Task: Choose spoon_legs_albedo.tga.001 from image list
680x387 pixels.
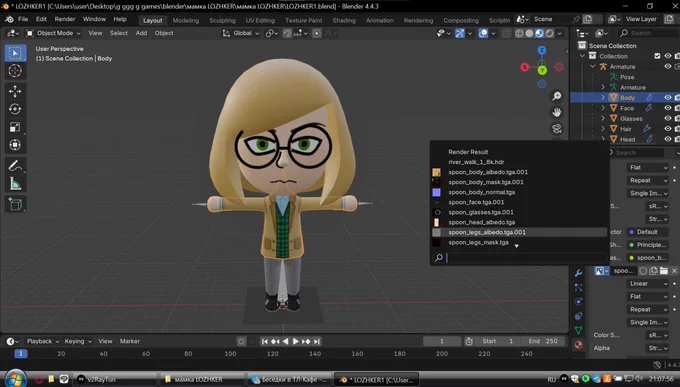Action: (519, 232)
